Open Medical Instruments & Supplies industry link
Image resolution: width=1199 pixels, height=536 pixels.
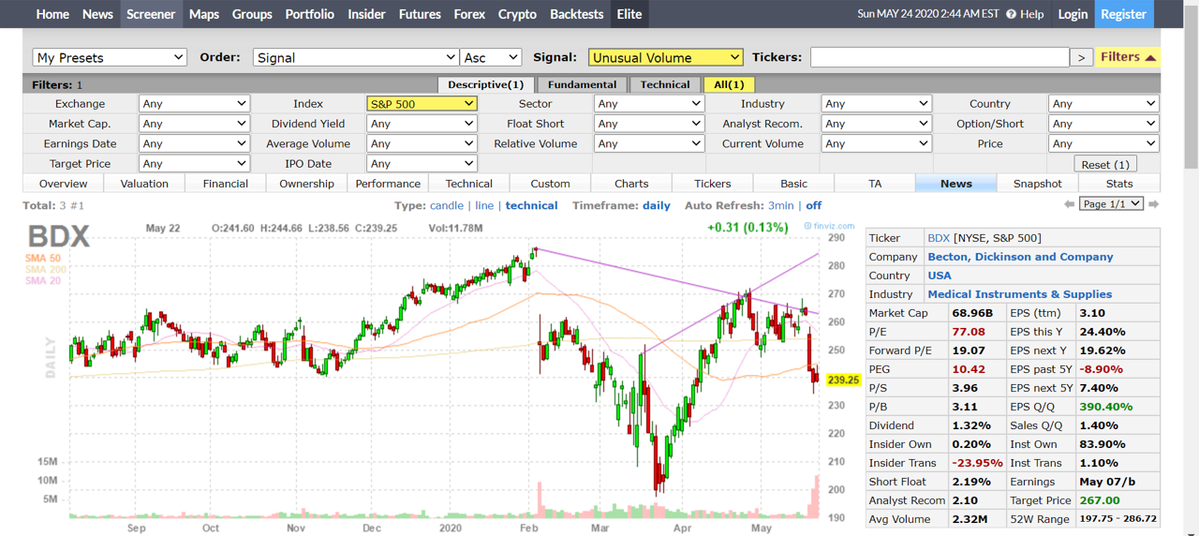(1019, 294)
